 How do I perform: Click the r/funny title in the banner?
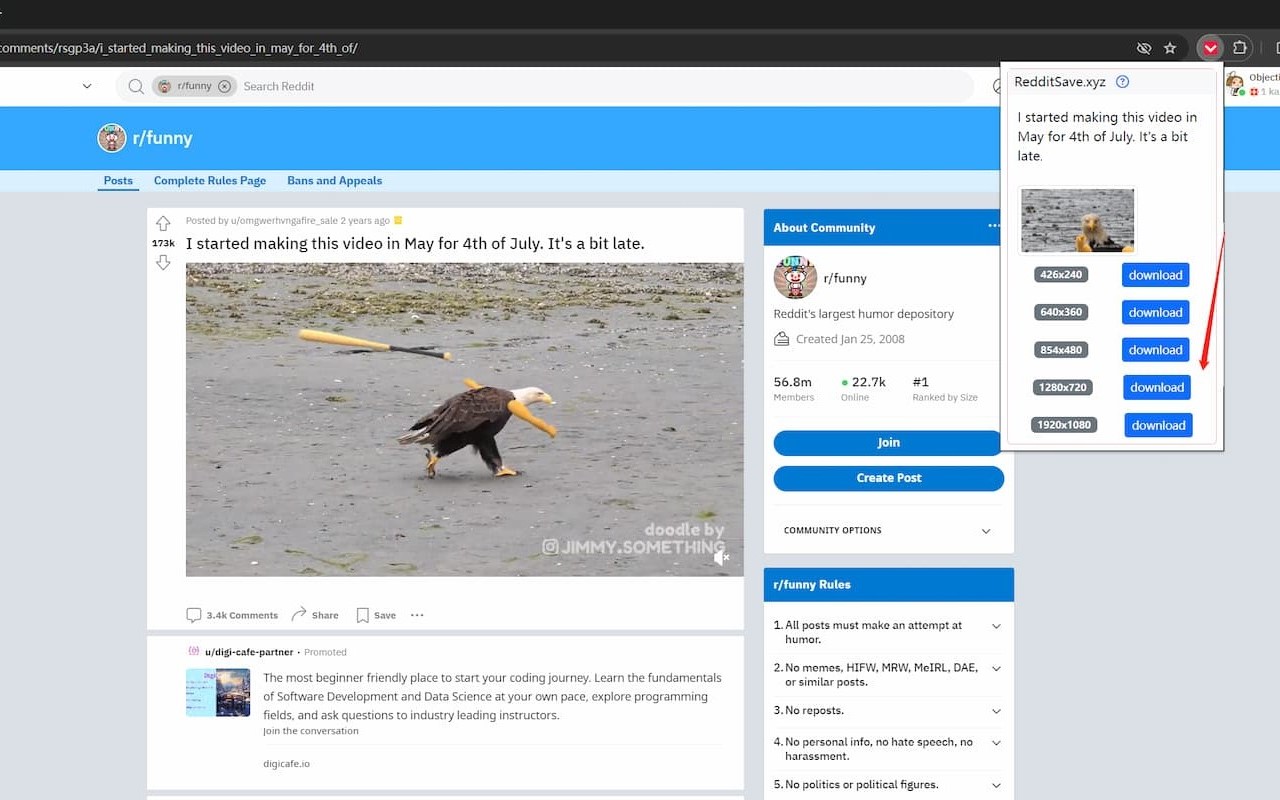point(162,138)
